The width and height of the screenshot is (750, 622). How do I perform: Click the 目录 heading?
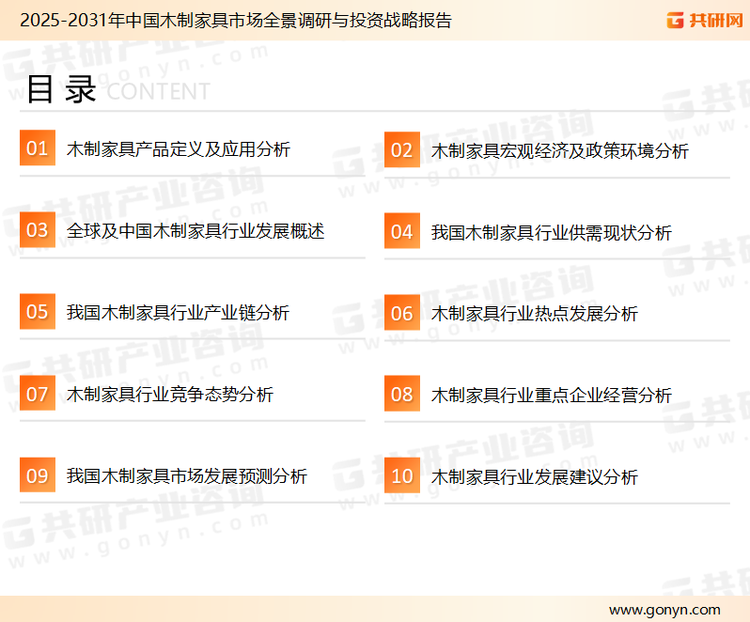(61, 89)
